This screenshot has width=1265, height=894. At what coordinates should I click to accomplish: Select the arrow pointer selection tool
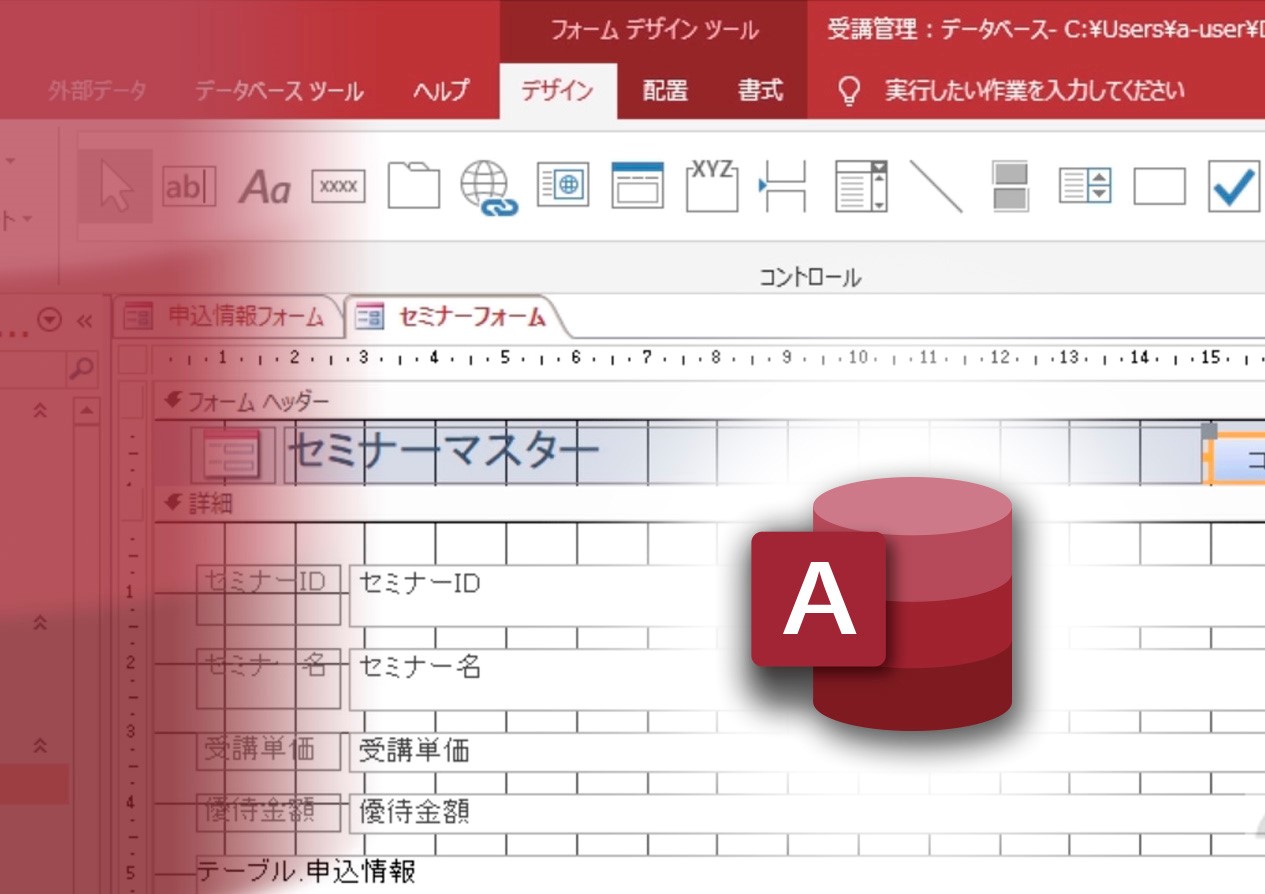pos(115,187)
